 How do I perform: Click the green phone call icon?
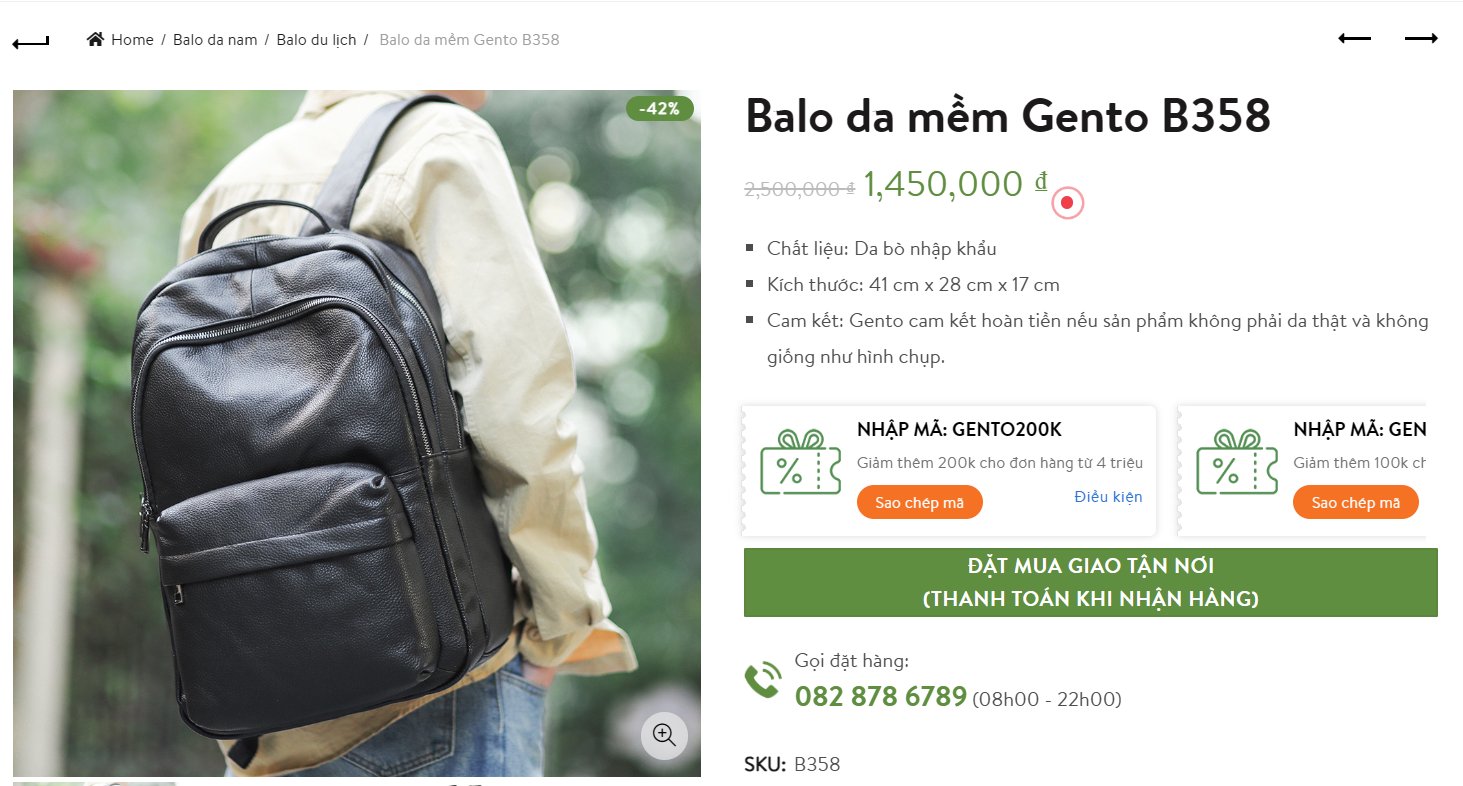[x=762, y=680]
